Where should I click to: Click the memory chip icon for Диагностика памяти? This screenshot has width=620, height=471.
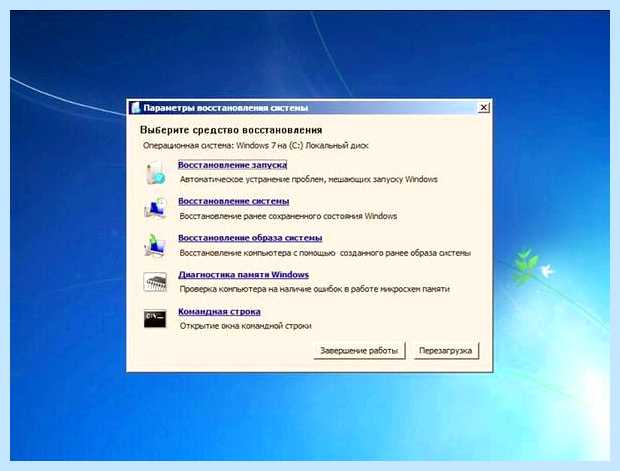coord(155,282)
